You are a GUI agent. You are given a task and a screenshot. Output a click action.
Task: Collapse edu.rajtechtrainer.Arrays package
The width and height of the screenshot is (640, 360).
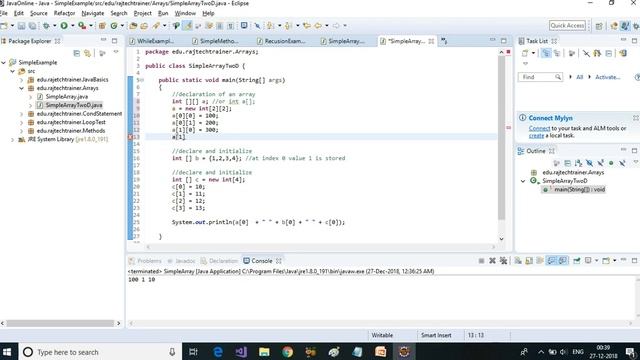[x=22, y=88]
